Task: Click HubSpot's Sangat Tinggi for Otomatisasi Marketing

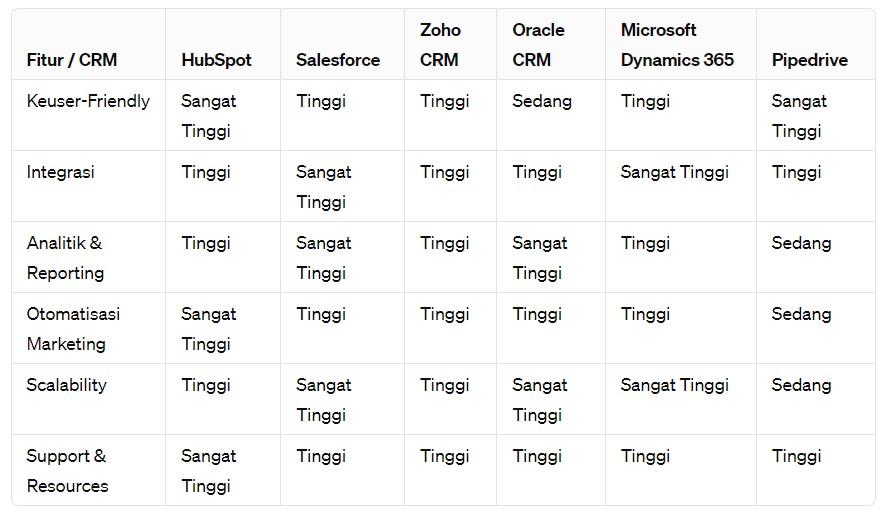Action: pyautogui.click(x=208, y=328)
